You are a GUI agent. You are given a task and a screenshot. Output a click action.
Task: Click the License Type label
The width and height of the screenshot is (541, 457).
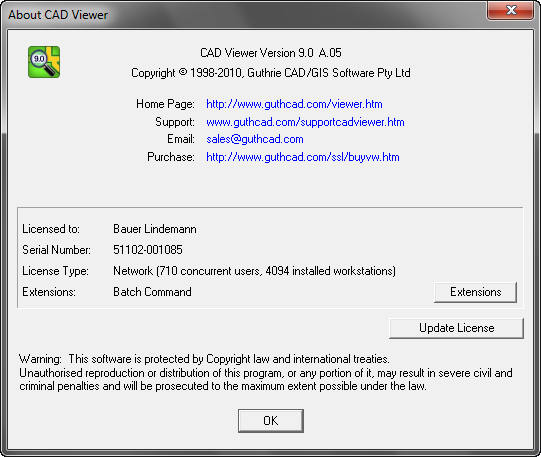55,271
